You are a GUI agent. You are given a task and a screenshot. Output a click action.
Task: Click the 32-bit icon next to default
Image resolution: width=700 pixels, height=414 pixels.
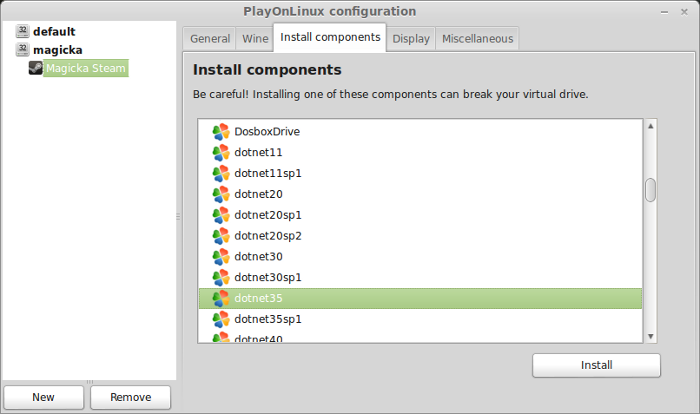click(22, 31)
